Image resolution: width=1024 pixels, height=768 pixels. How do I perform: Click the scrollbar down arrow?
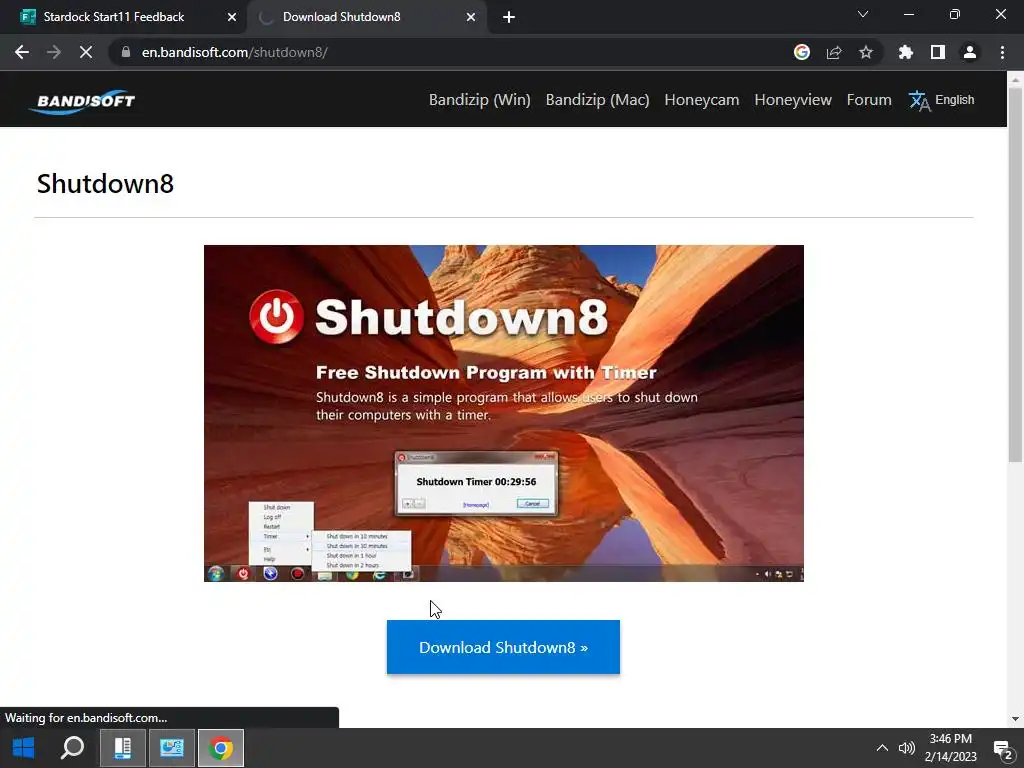click(x=1015, y=719)
